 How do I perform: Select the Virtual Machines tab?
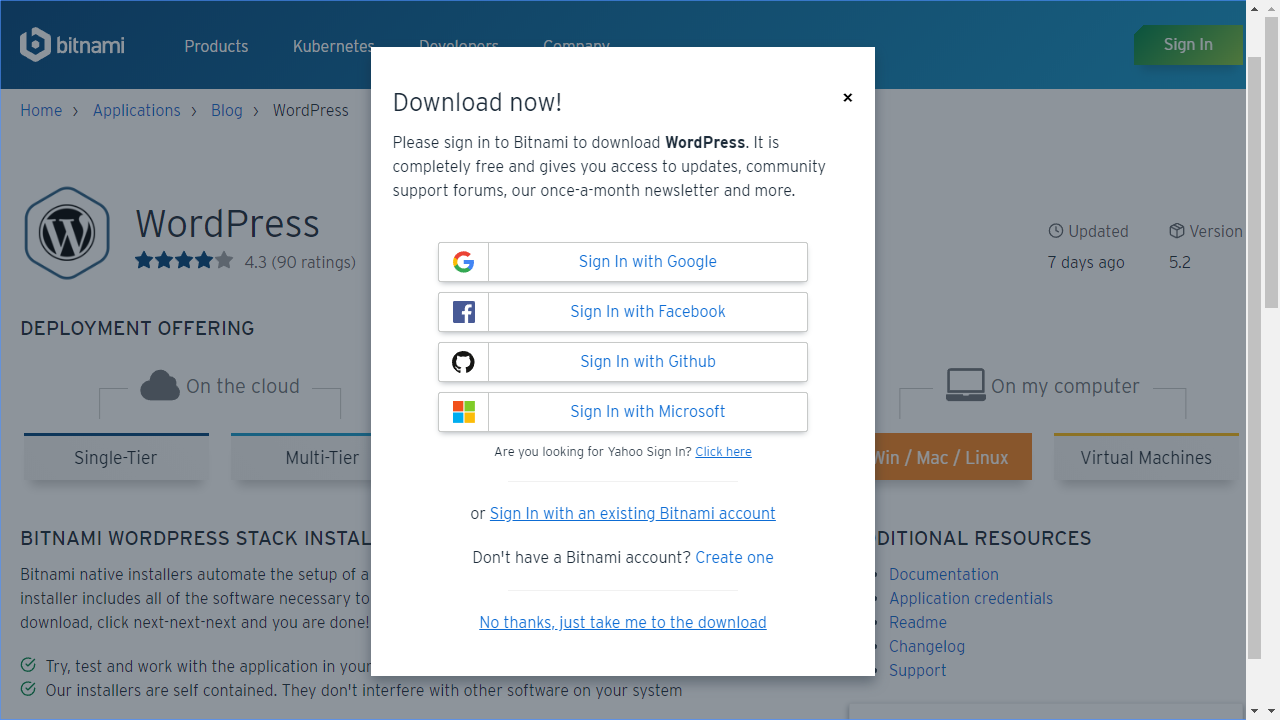point(1146,457)
